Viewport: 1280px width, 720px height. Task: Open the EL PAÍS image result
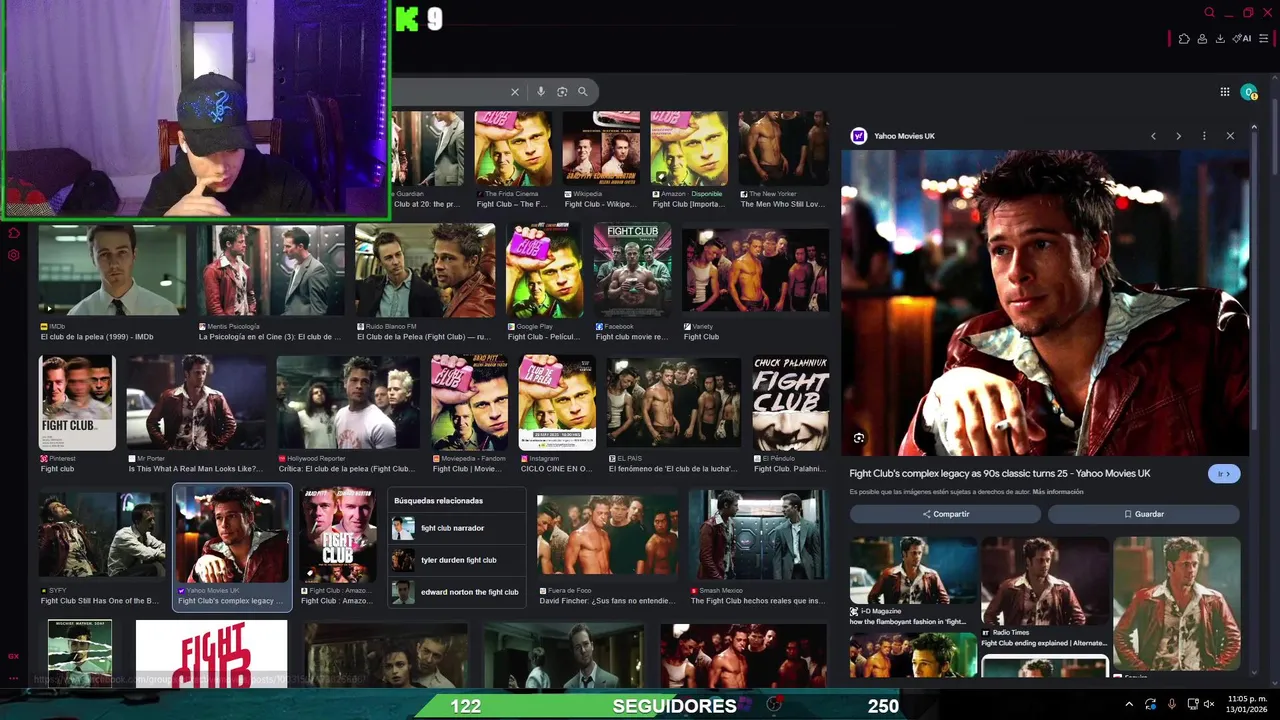pyautogui.click(x=674, y=403)
